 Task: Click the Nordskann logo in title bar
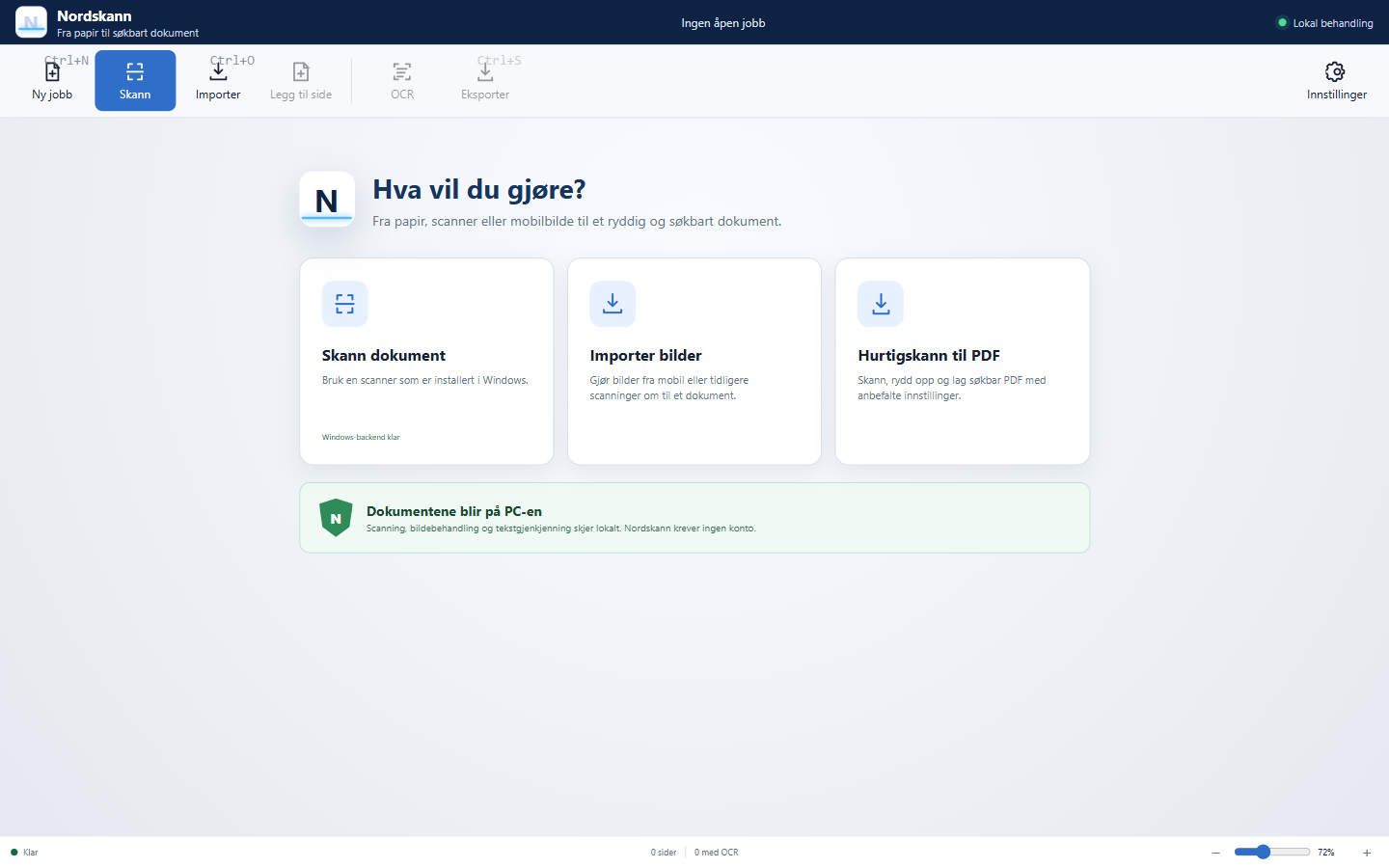pyautogui.click(x=31, y=22)
